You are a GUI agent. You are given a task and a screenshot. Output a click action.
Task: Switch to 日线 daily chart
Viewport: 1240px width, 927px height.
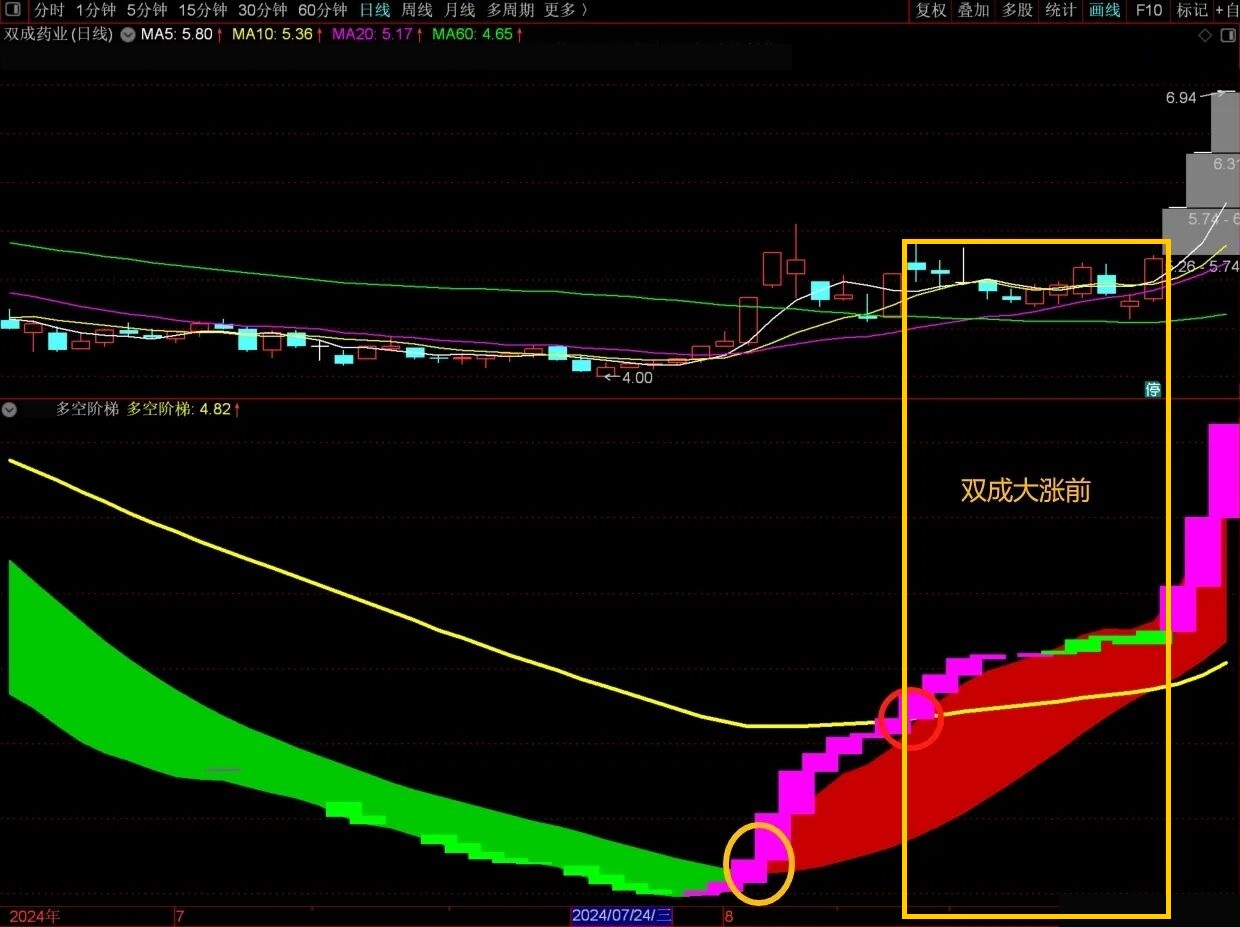click(375, 10)
